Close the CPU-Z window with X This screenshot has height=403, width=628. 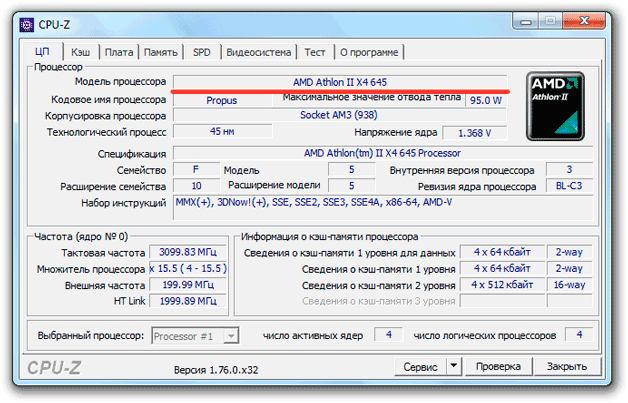(584, 21)
